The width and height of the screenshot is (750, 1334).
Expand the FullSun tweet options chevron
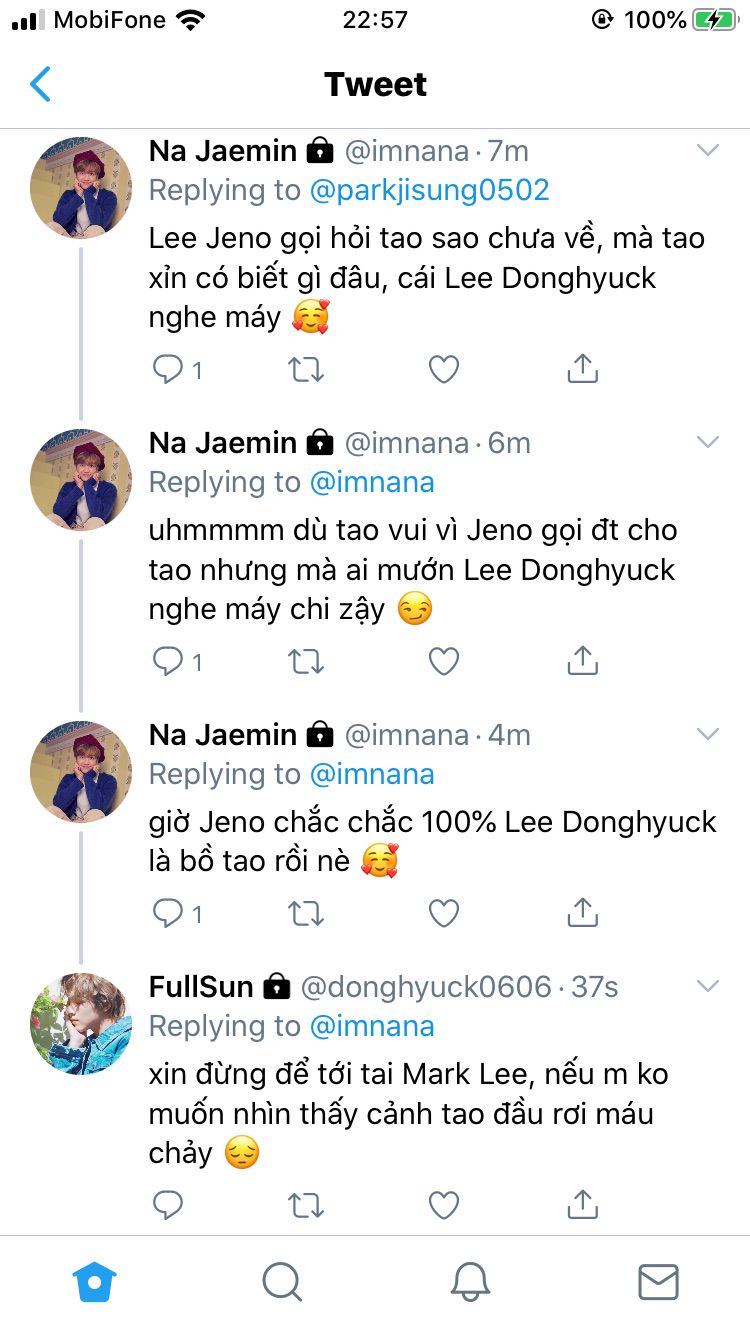(707, 987)
